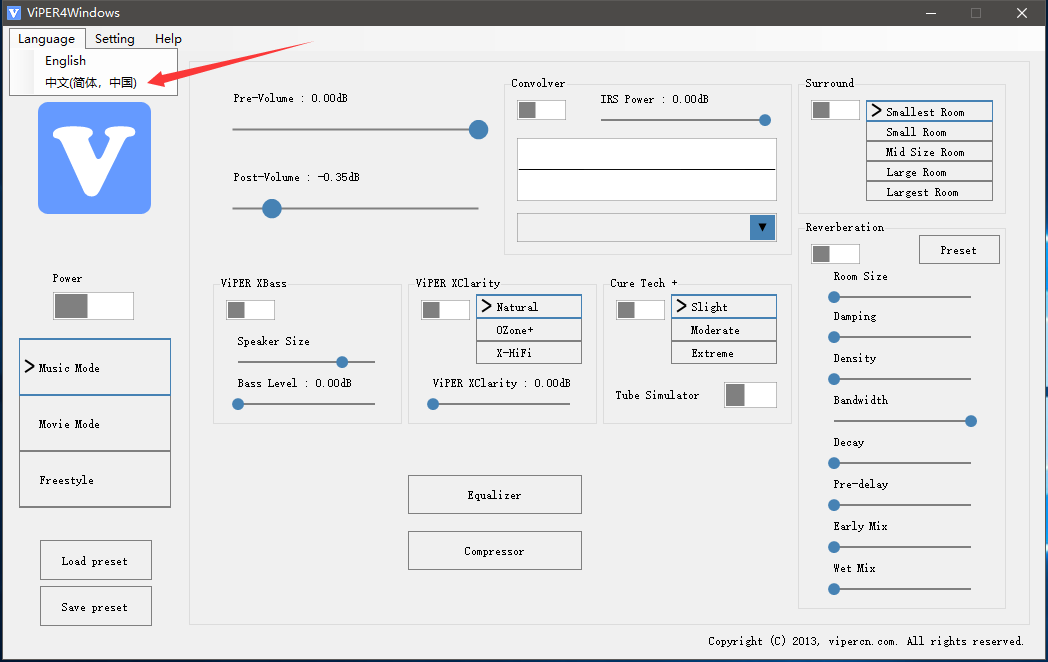The image size is (1048, 662).
Task: Select Smallest Room surround option
Action: click(929, 111)
